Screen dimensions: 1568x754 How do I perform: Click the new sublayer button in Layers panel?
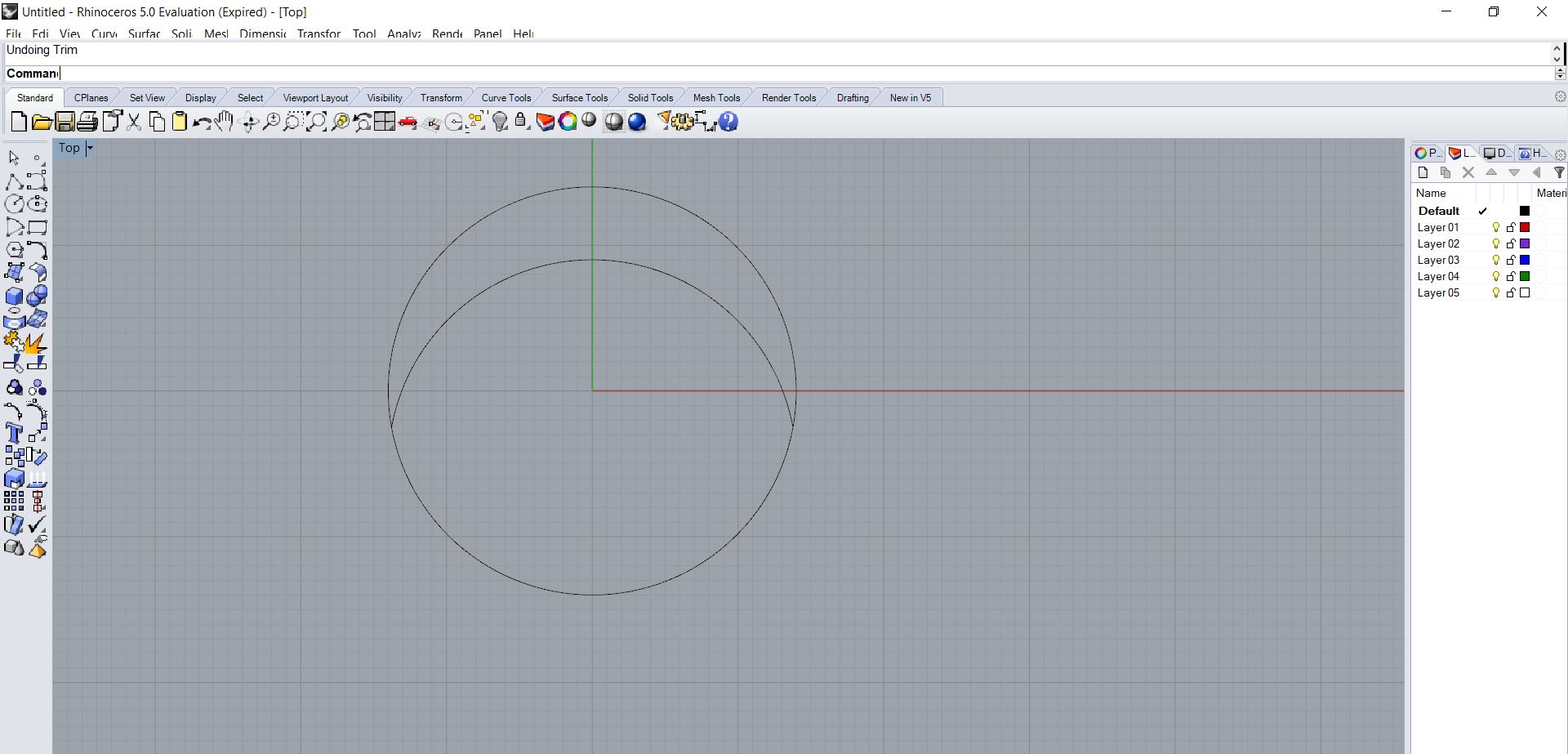coord(1445,172)
